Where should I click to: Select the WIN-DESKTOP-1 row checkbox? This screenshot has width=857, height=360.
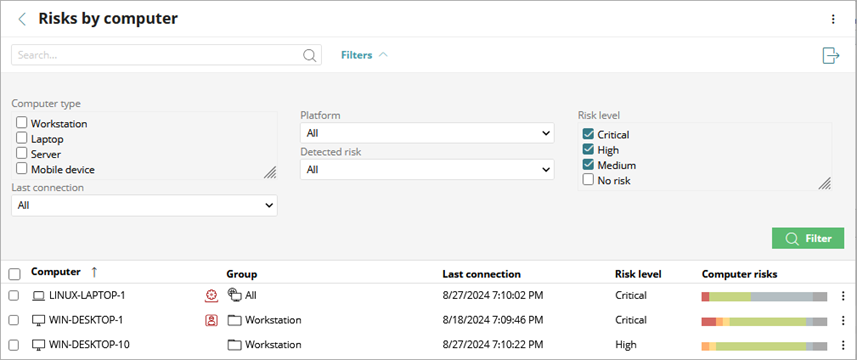coord(14,321)
